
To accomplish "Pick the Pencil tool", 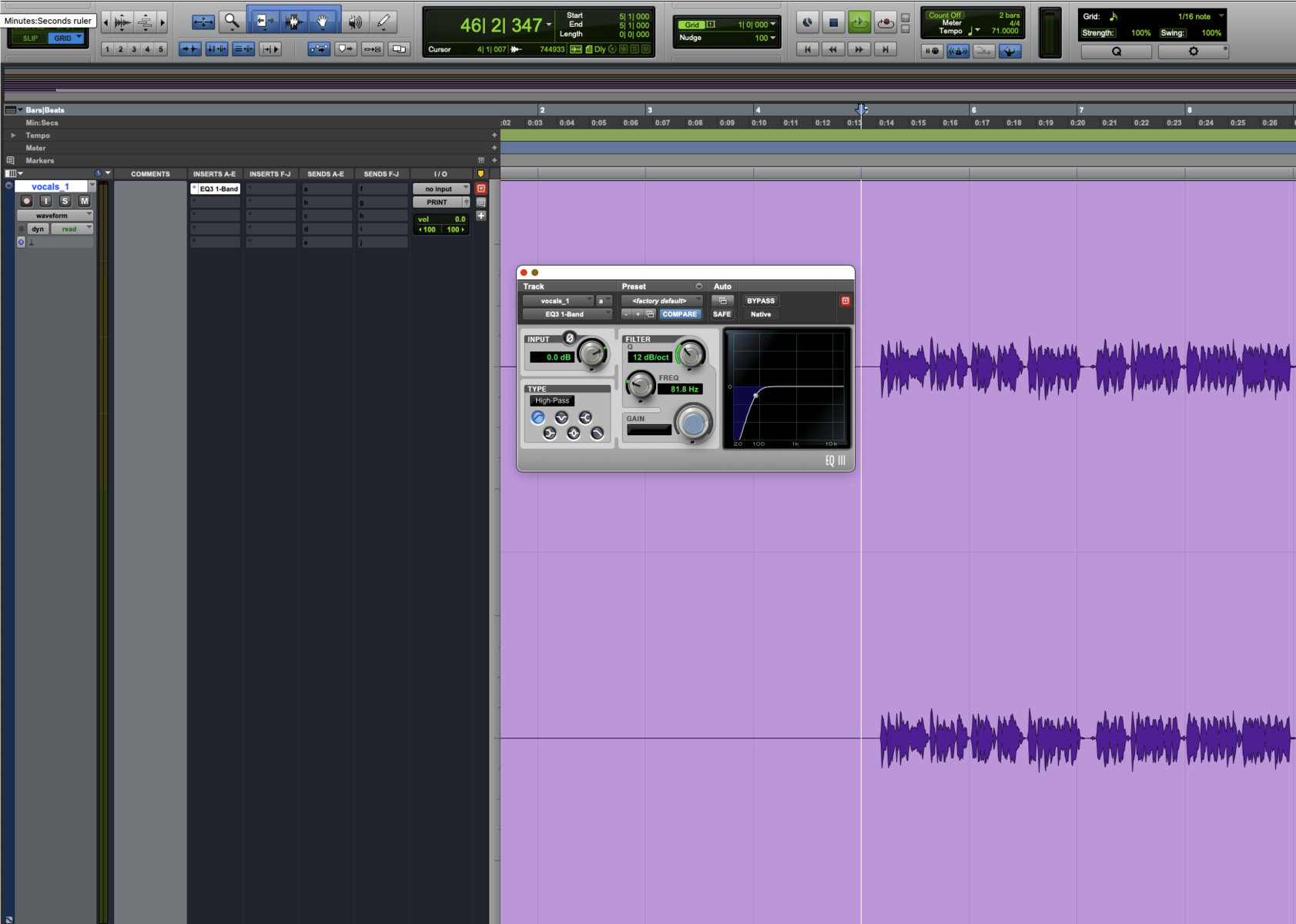I will 383,22.
